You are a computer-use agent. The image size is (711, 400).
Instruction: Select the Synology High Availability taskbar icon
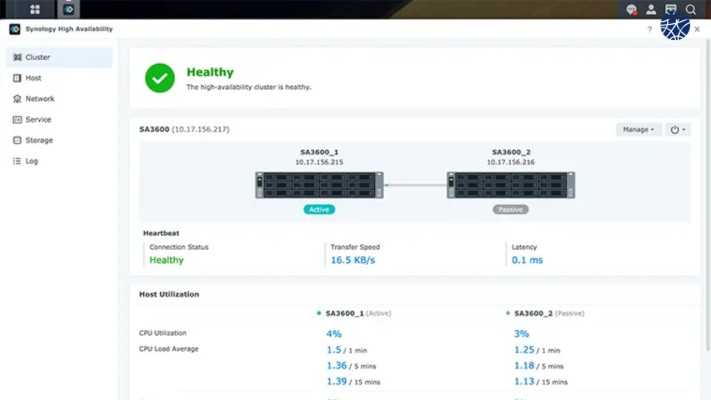(68, 9)
